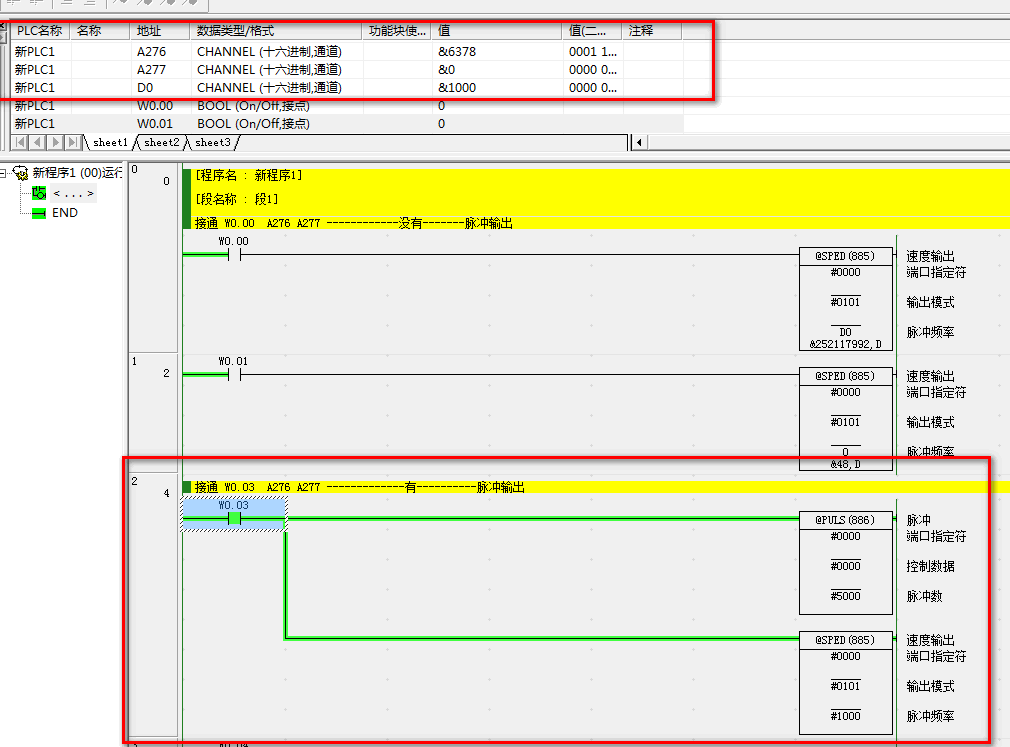The width and height of the screenshot is (1010, 747).
Task: Go to next sheet using arrow button
Action: (55, 143)
